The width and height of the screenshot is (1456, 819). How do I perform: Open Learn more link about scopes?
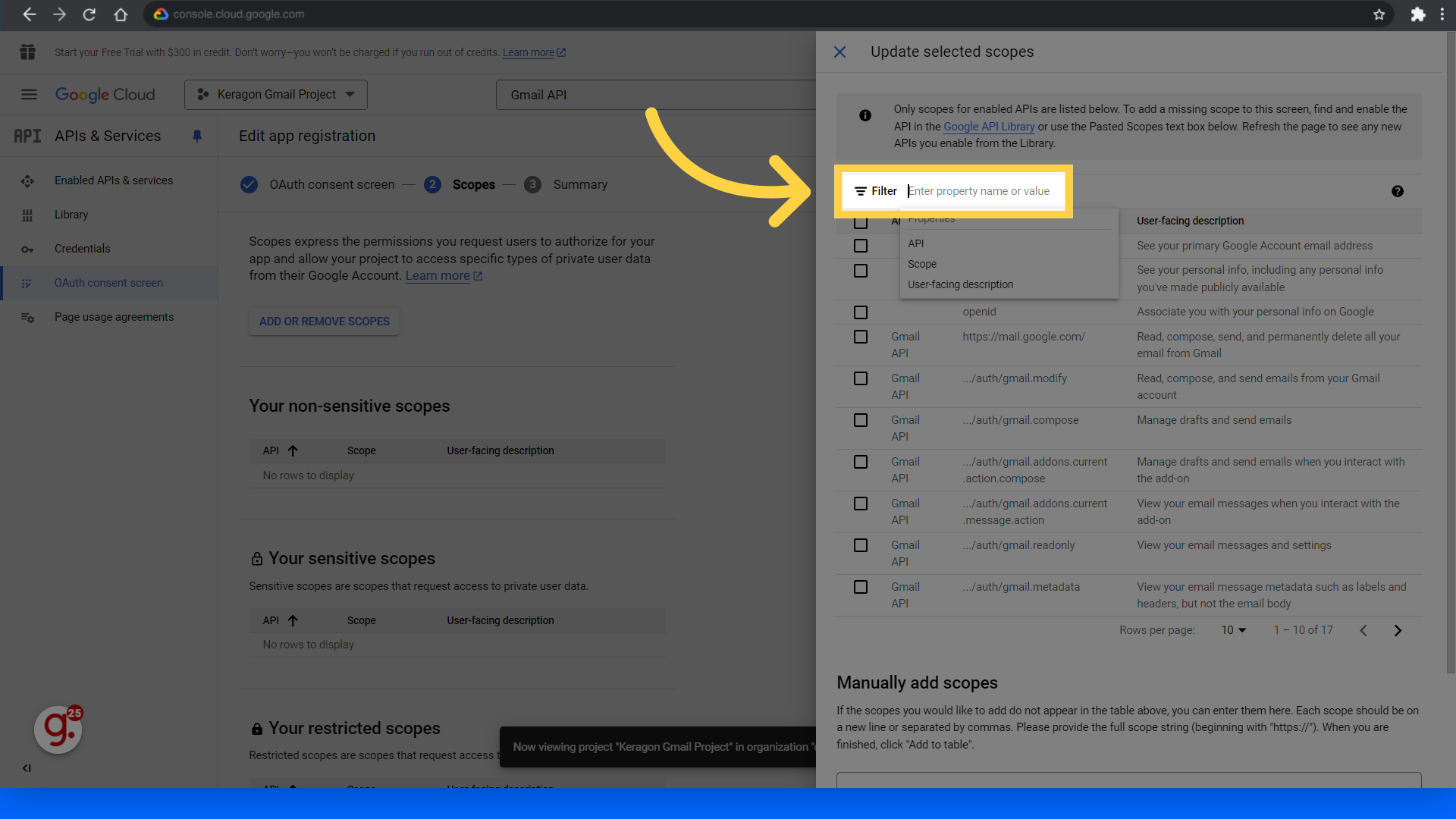tap(444, 276)
